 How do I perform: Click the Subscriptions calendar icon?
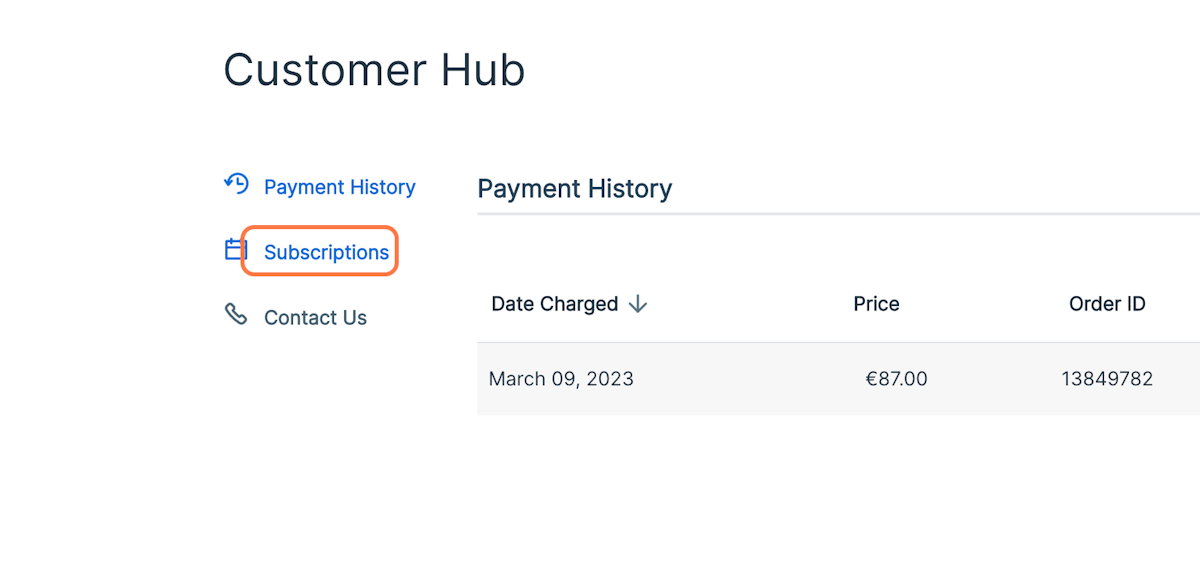pos(236,249)
